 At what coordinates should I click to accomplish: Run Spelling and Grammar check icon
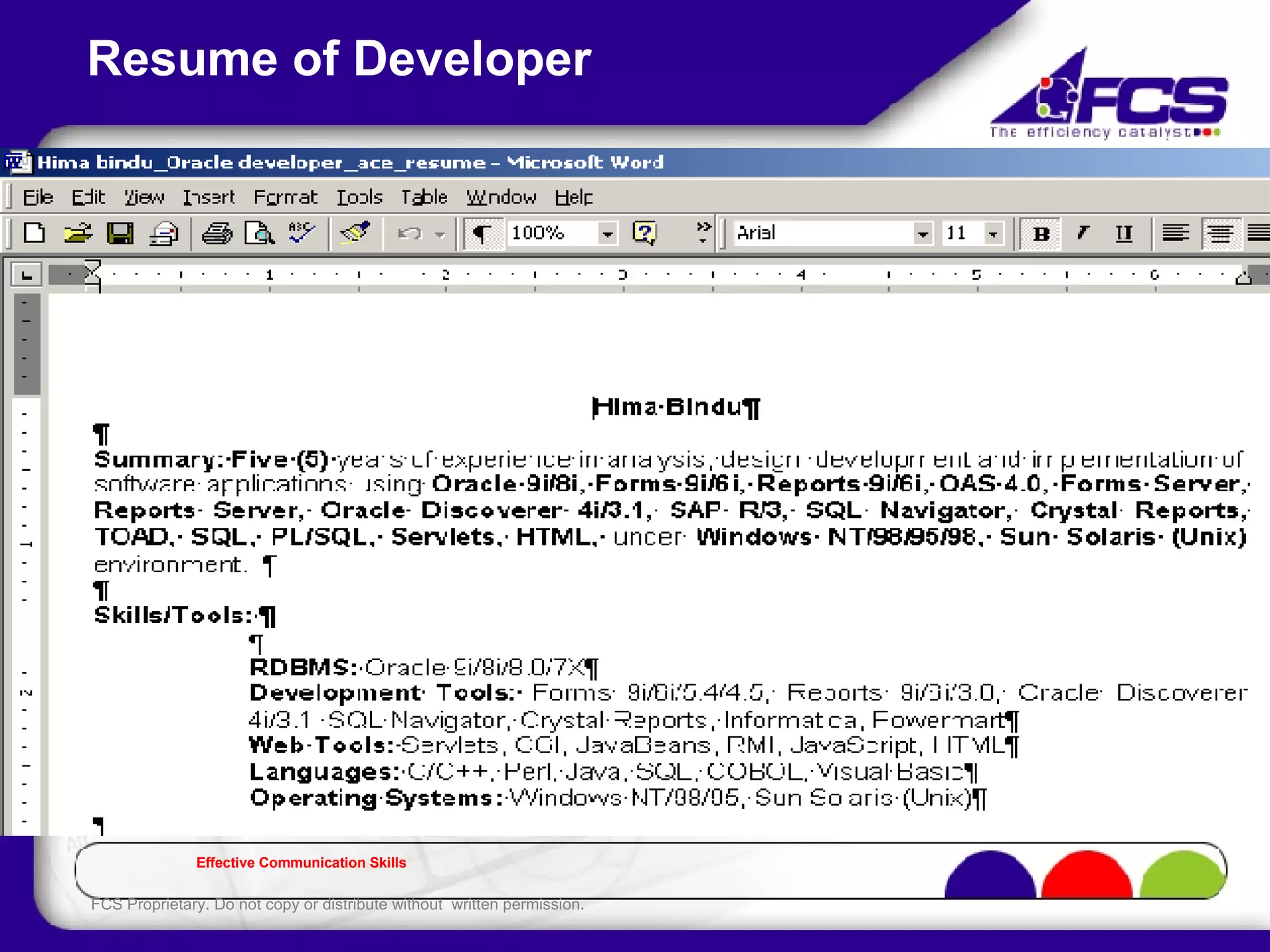point(302,234)
